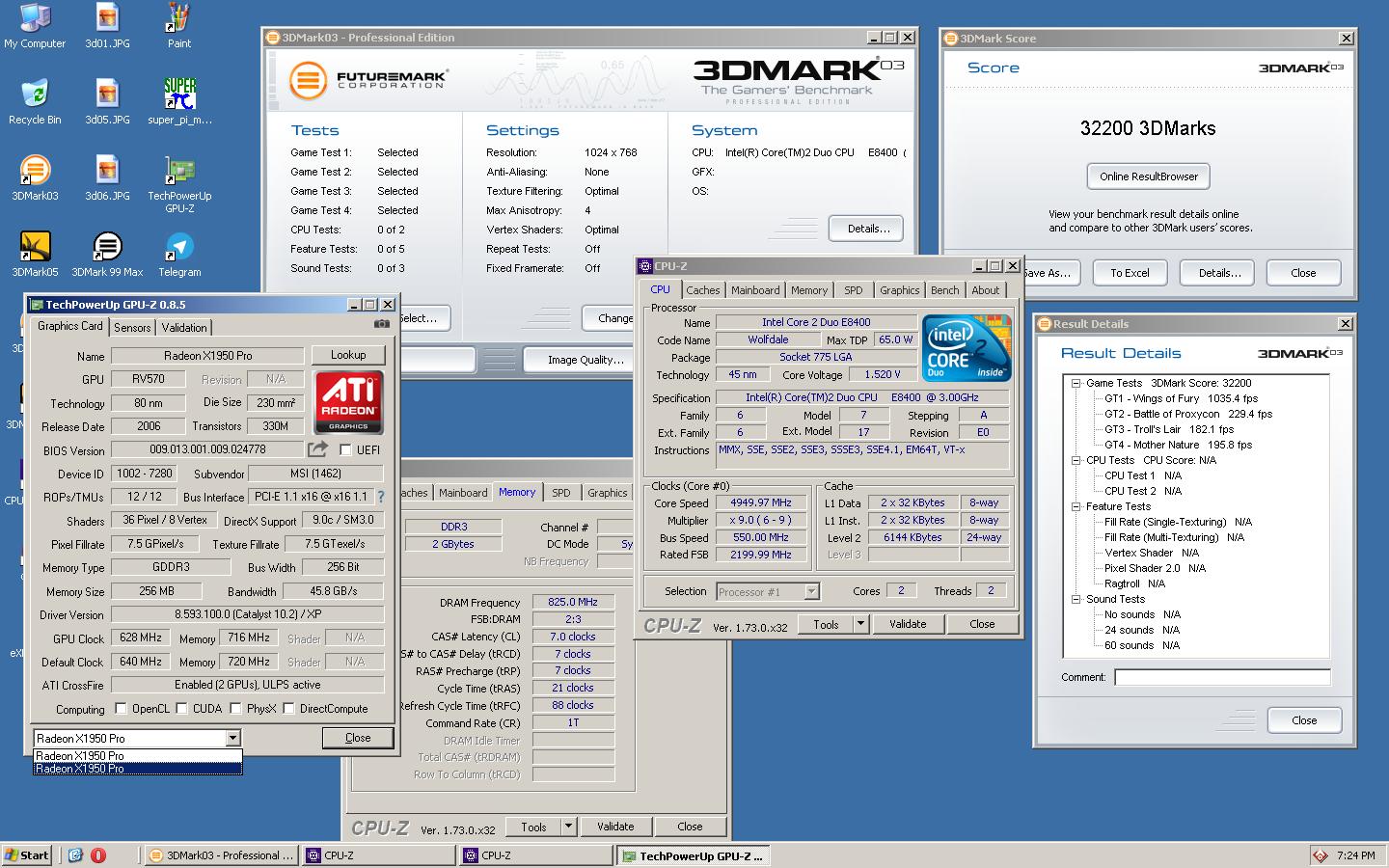The height and width of the screenshot is (868, 1389).
Task: Click the System Details button in 3DMark03
Action: [866, 229]
